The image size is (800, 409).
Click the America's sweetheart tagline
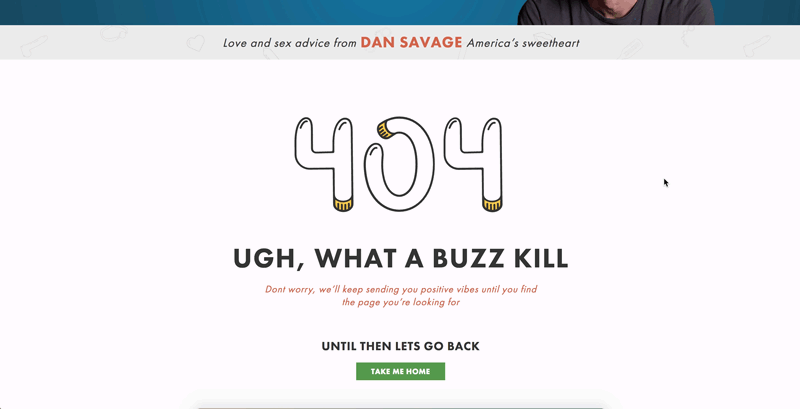tap(523, 43)
